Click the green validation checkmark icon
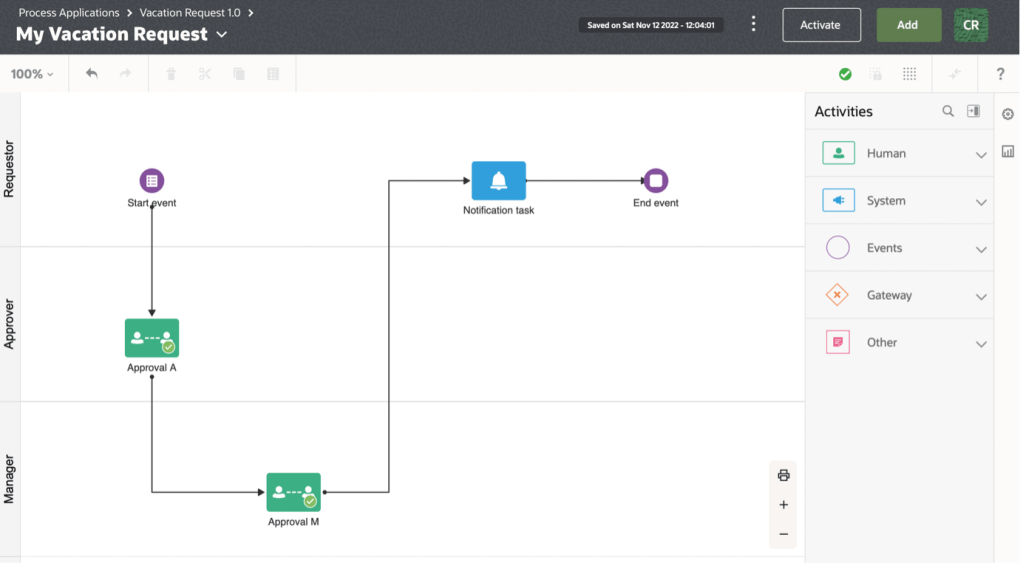 [x=845, y=74]
